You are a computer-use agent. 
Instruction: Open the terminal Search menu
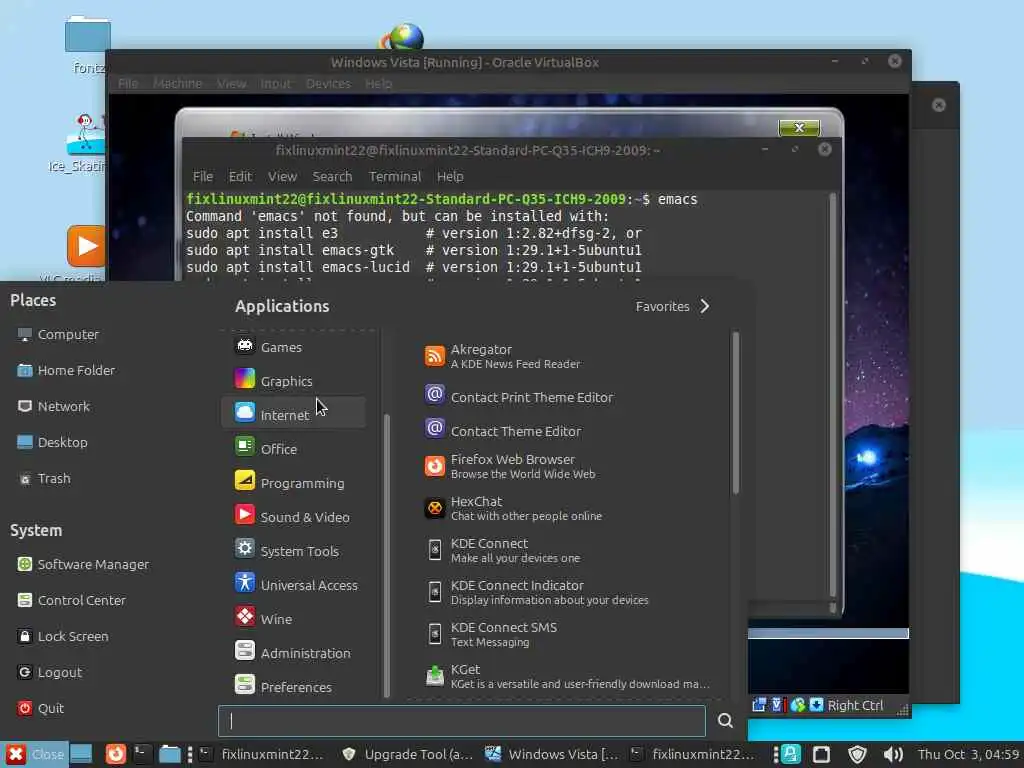coord(332,176)
